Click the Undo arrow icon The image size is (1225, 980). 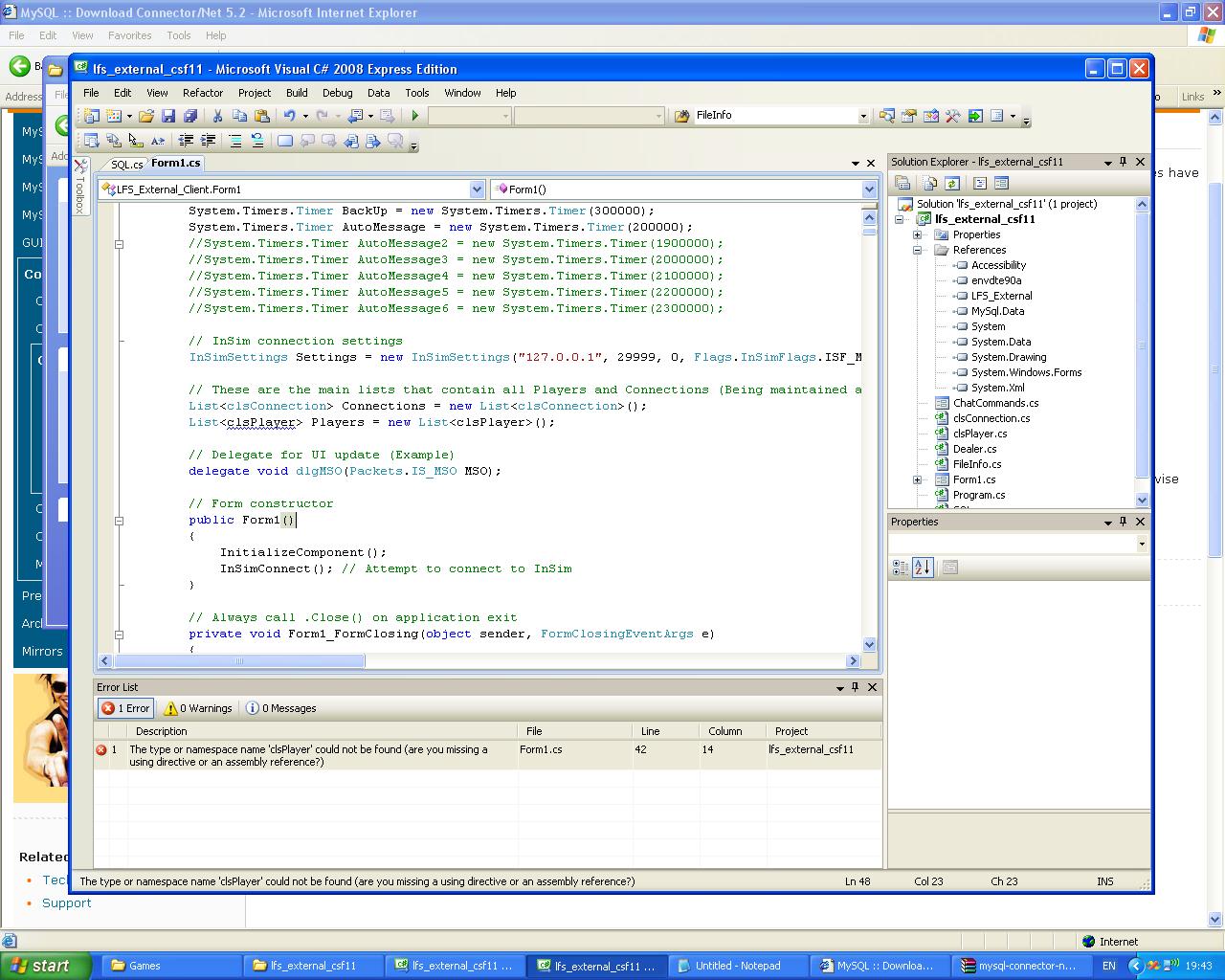(x=289, y=116)
